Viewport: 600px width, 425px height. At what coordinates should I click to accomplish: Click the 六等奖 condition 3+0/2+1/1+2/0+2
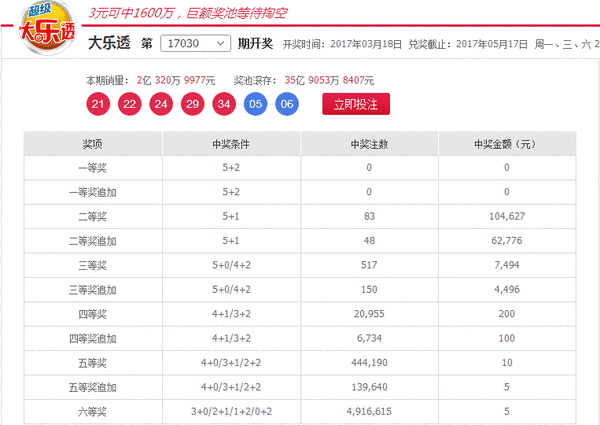click(232, 412)
